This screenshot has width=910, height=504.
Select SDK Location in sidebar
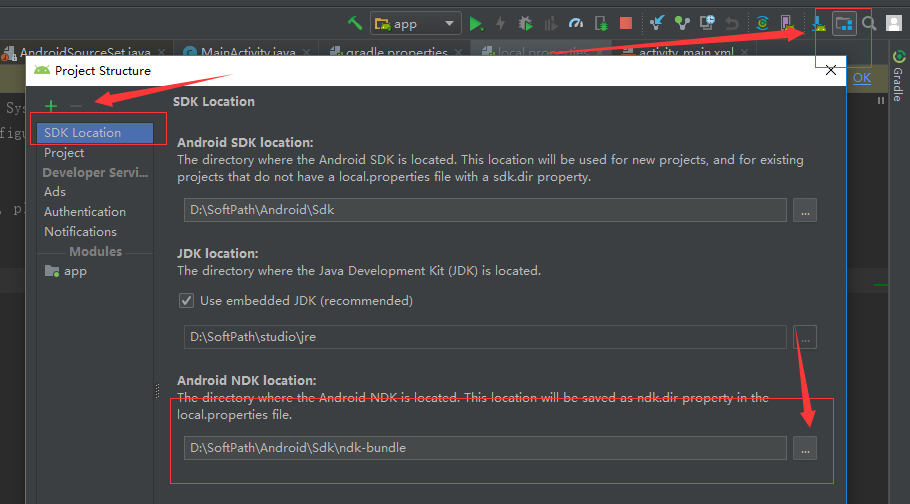[95, 133]
